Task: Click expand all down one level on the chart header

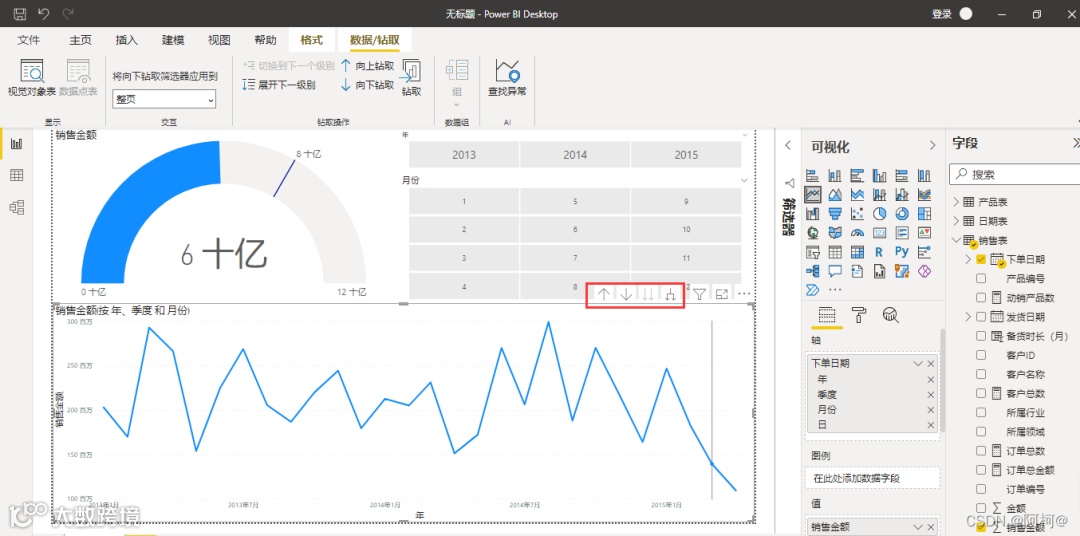Action: point(669,295)
